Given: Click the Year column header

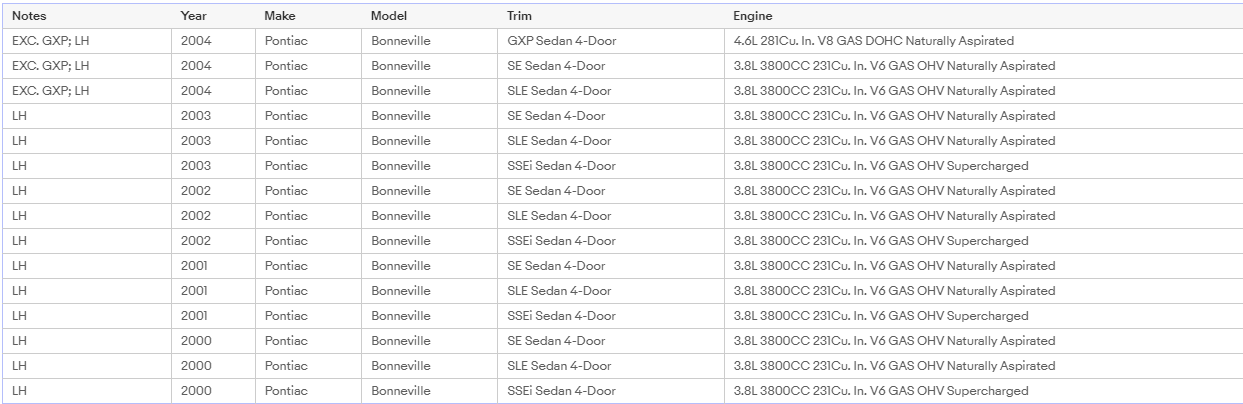Looking at the screenshot, I should [x=194, y=16].
